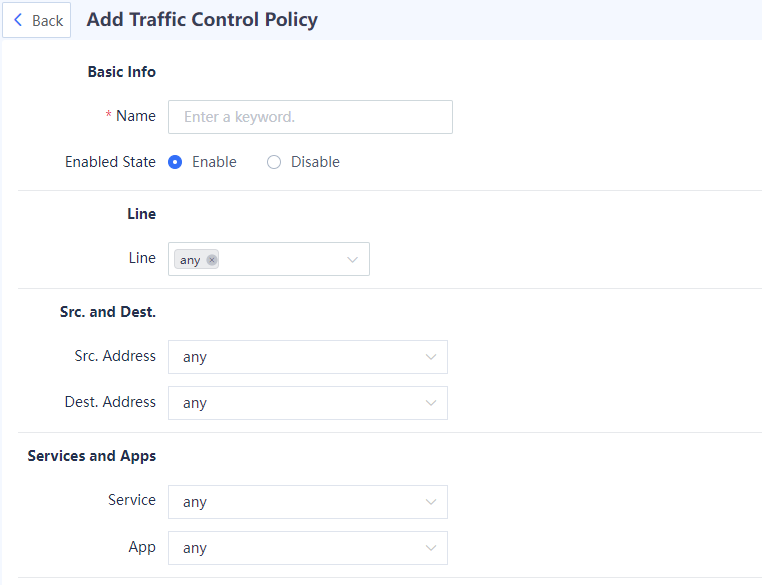This screenshot has height=585, width=762.
Task: Open the Service dropdown
Action: point(300,502)
